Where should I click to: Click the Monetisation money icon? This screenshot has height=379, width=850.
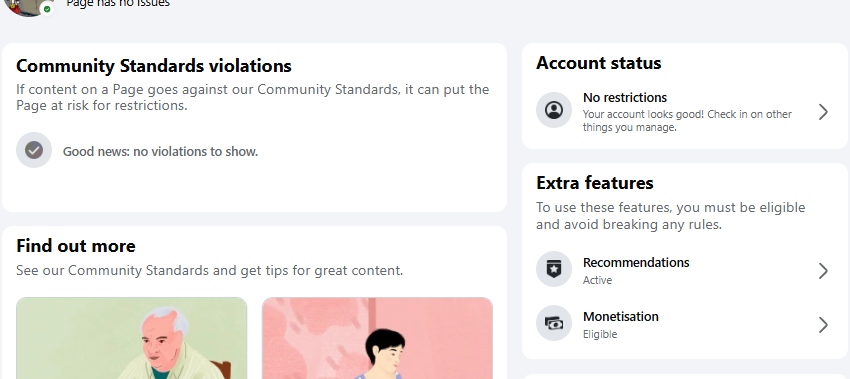[x=554, y=323]
